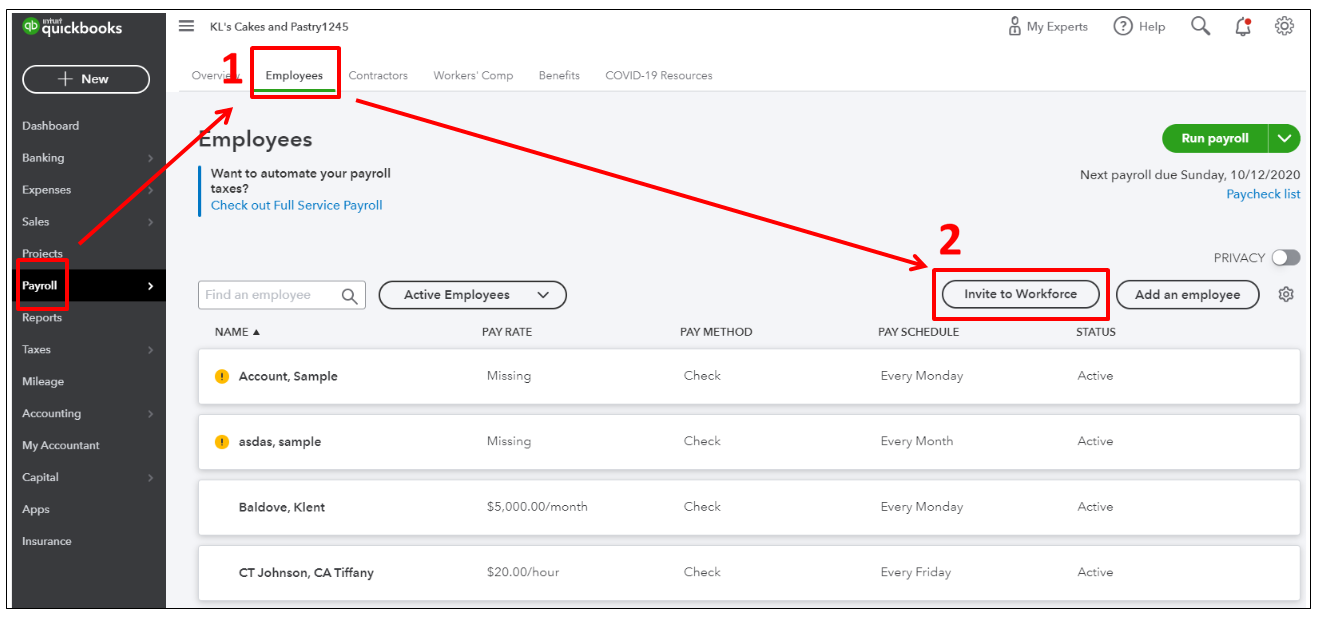Switch to the Benefits tab

(x=559, y=76)
